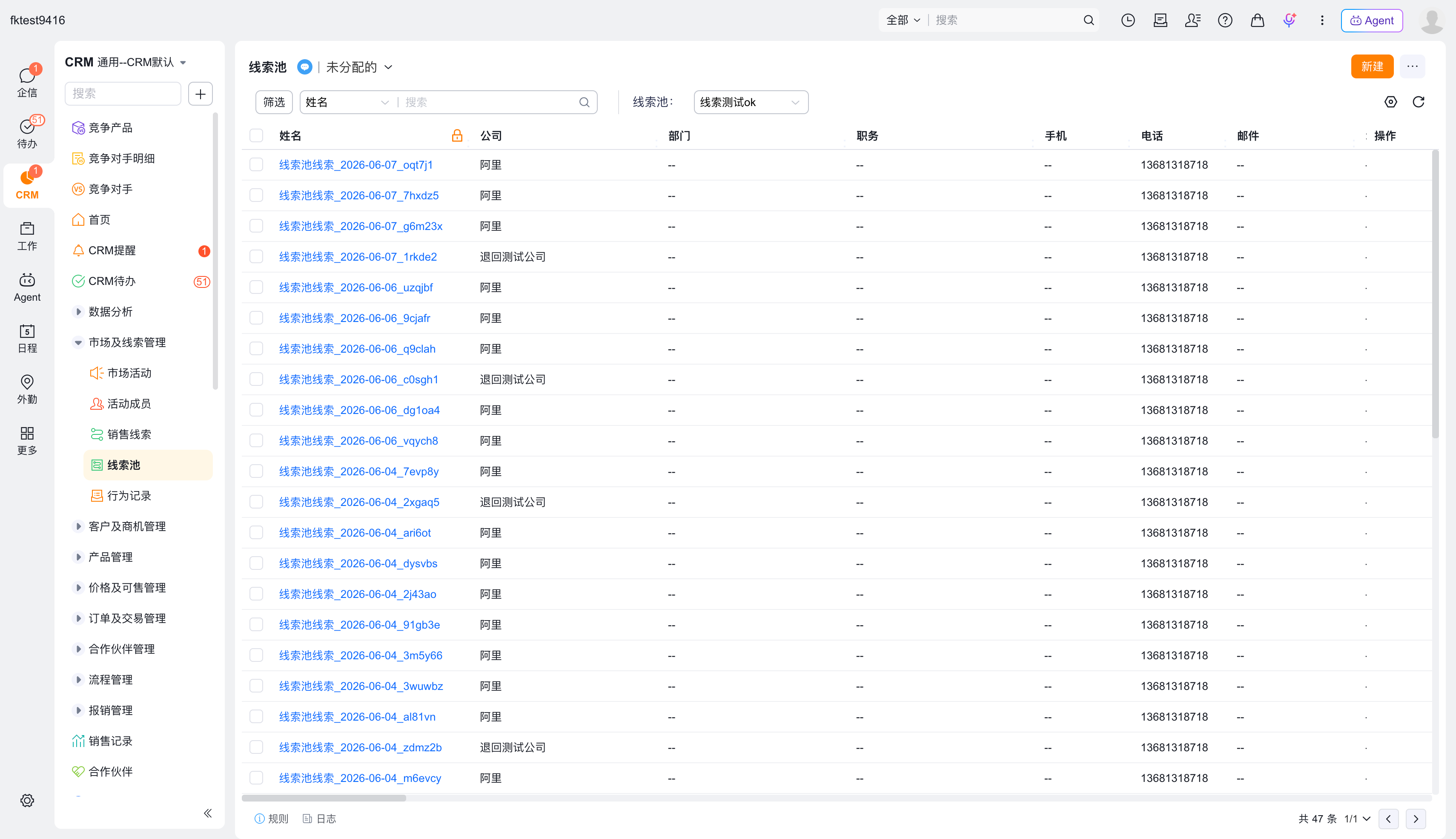This screenshot has width=1456, height=839.
Task: Check the row for 7hxdz5 lead
Action: click(256, 195)
